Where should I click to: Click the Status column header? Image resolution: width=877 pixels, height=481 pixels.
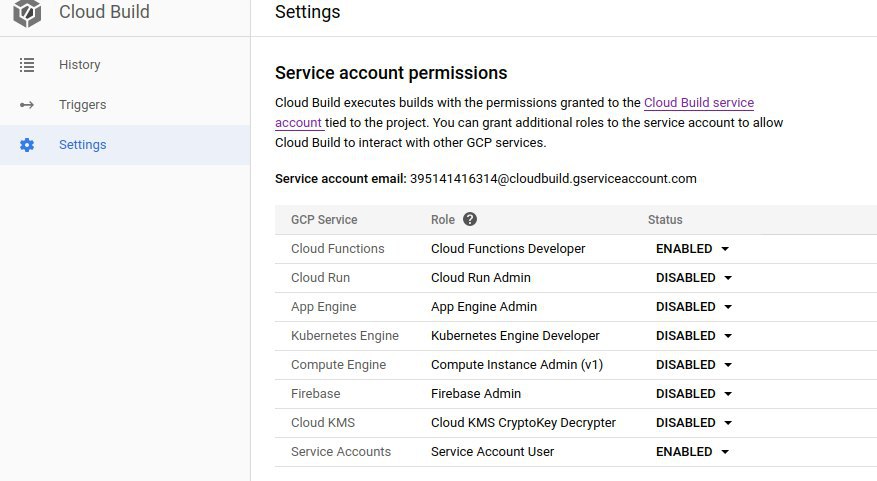click(665, 220)
